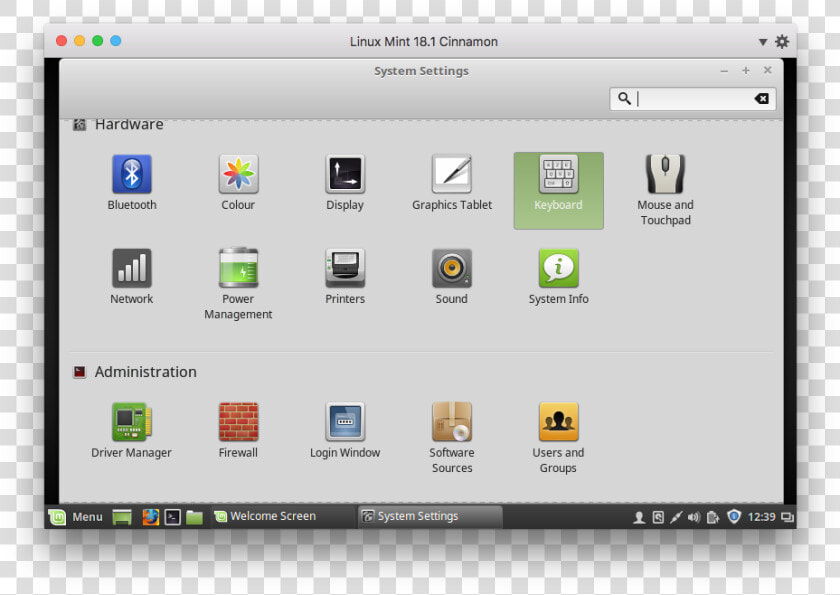
Task: Launch Driver Manager
Action: pyautogui.click(x=132, y=431)
